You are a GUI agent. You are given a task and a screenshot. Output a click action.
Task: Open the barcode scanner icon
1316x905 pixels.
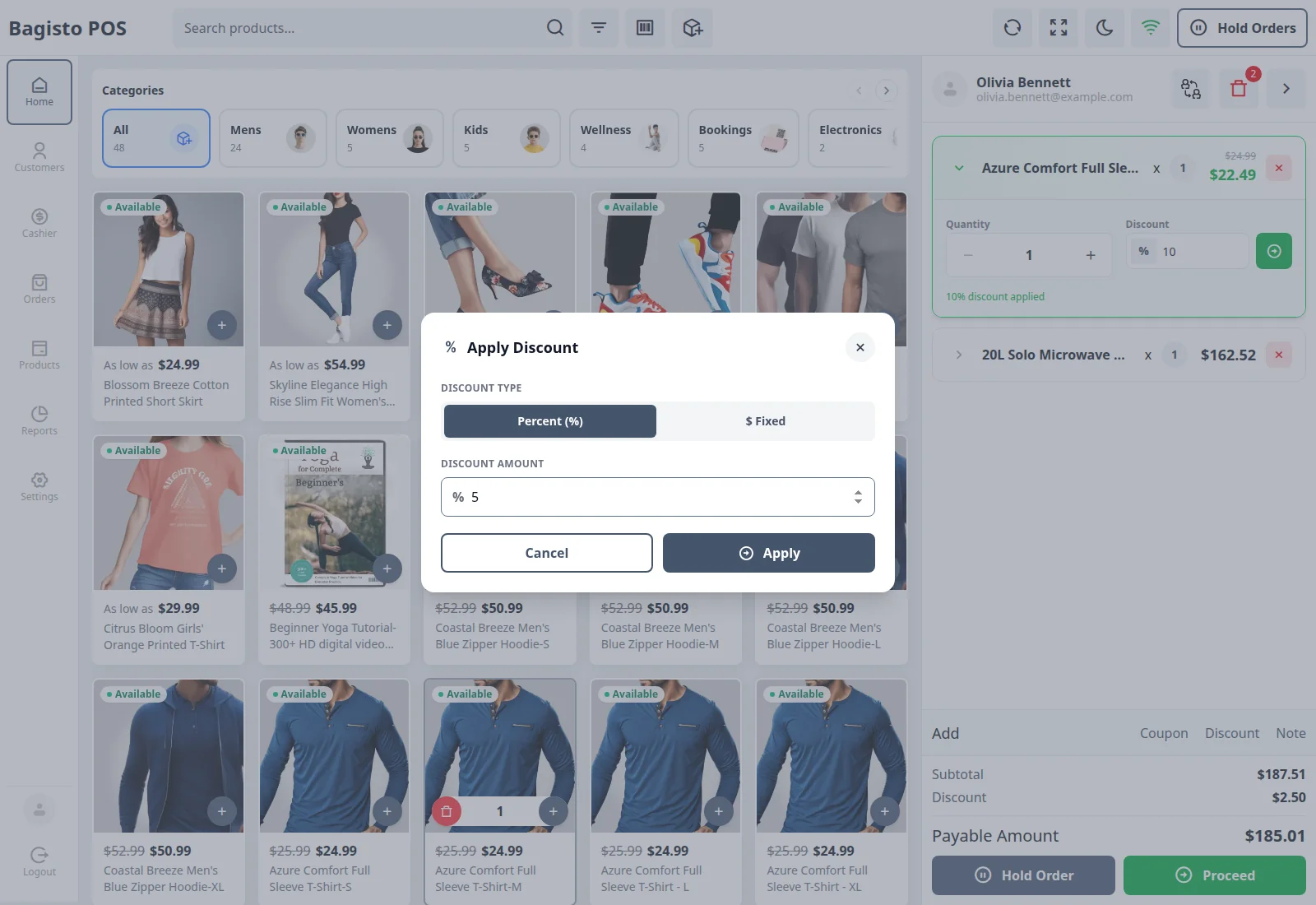[645, 28]
